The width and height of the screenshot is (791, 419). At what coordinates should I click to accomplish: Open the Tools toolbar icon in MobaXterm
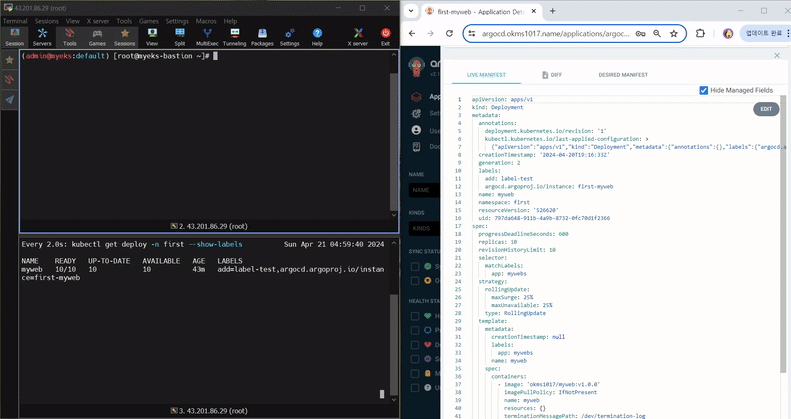coord(70,37)
